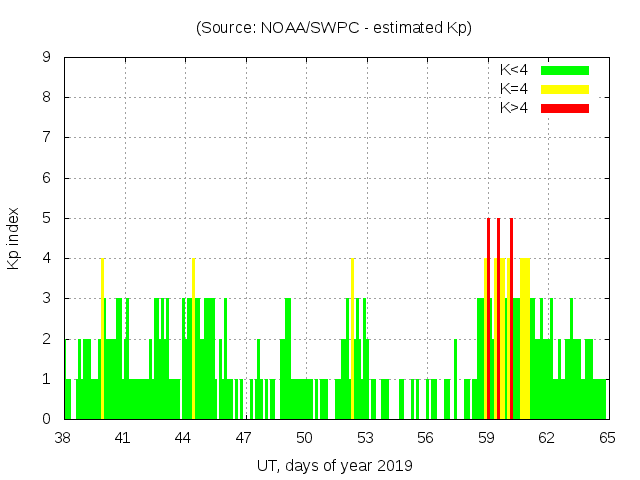
Task: Click the first red bar just after day 59
Action: [488, 320]
